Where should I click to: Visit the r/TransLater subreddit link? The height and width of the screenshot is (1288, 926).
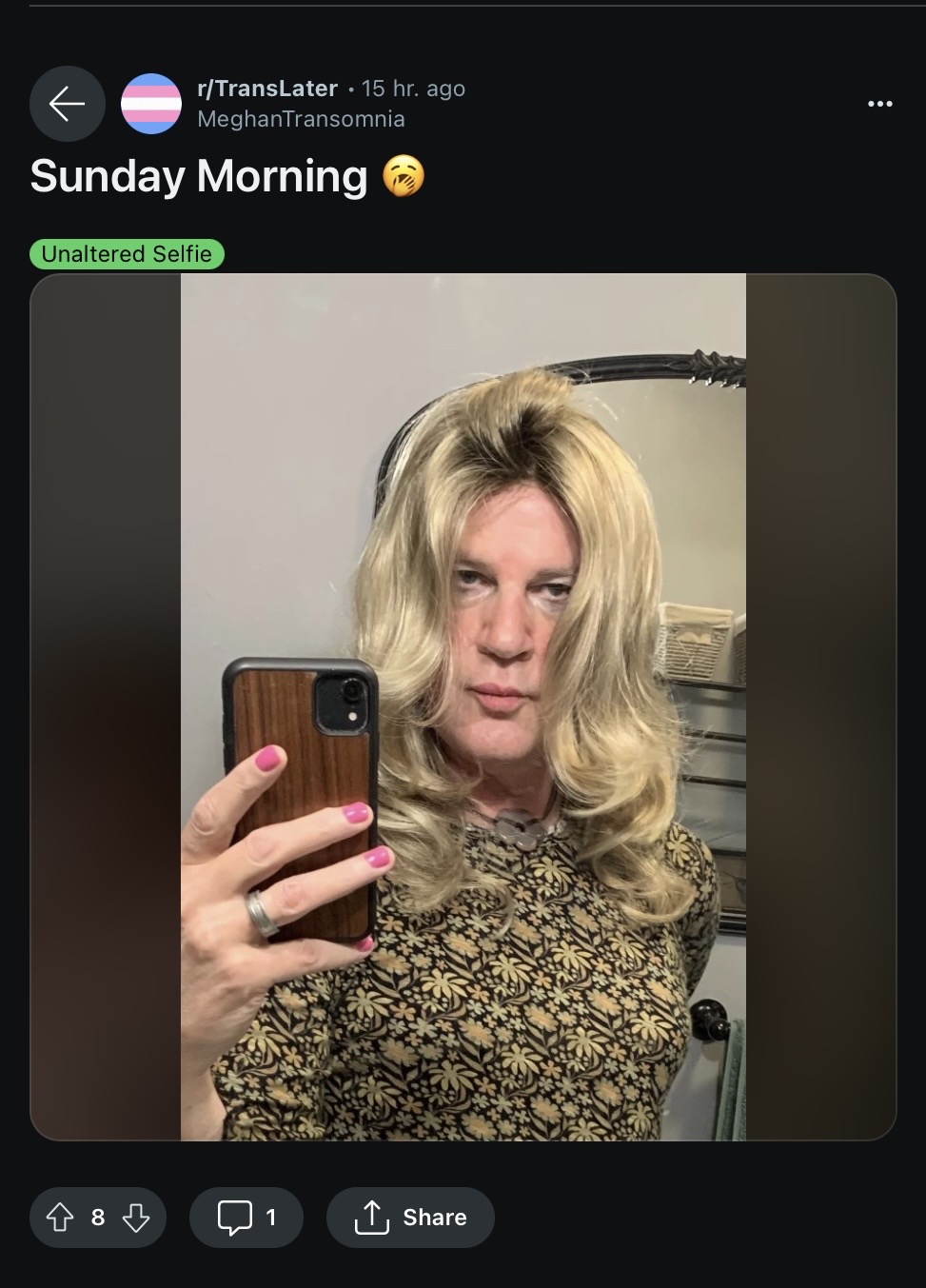click(x=267, y=89)
